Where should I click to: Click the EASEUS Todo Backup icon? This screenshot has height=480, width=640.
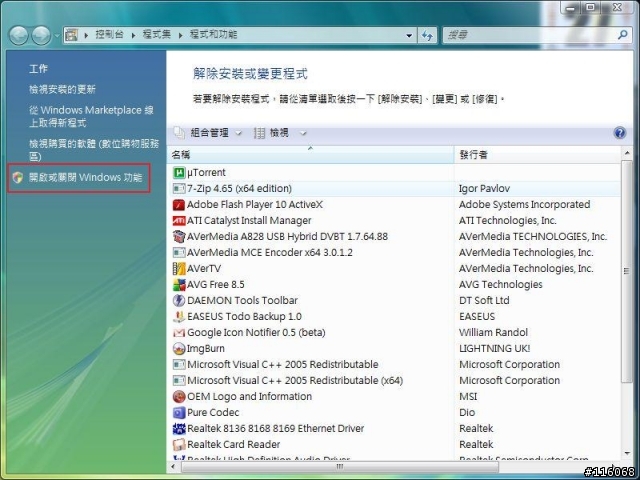pyautogui.click(x=179, y=316)
